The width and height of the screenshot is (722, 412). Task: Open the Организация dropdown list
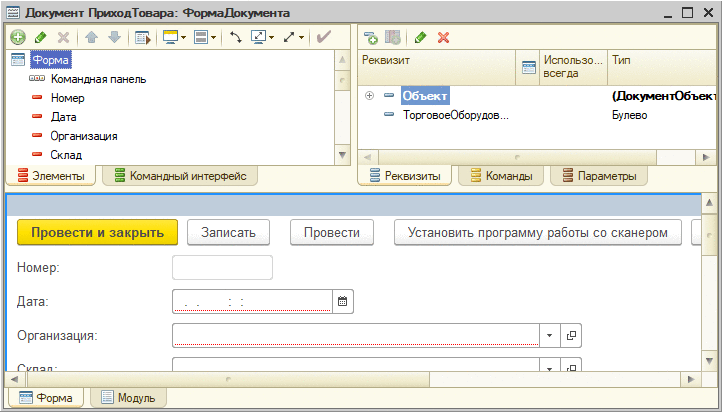point(549,336)
